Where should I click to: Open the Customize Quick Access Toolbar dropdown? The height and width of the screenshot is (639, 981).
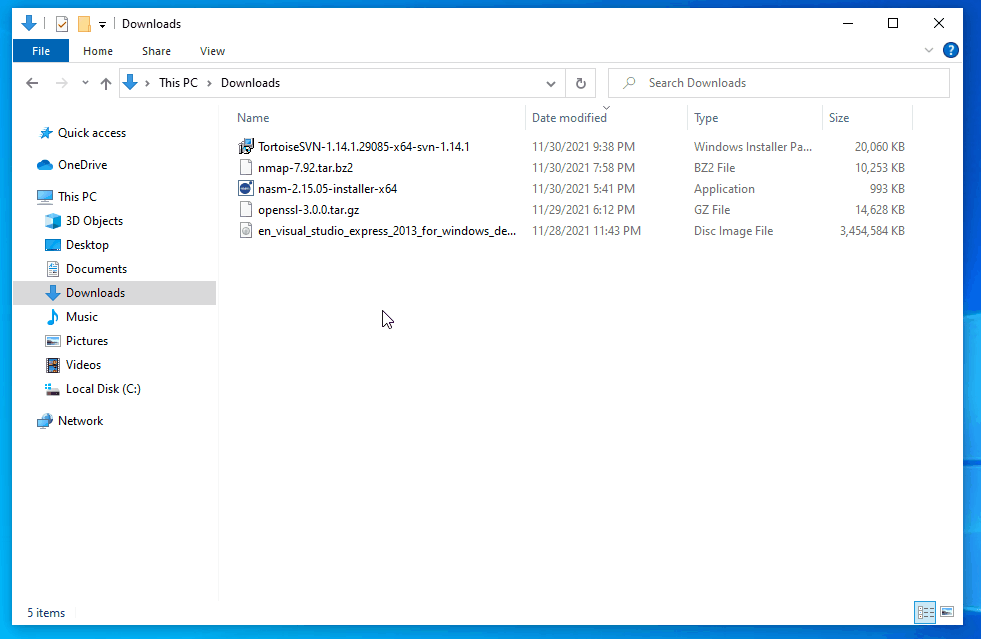point(102,25)
